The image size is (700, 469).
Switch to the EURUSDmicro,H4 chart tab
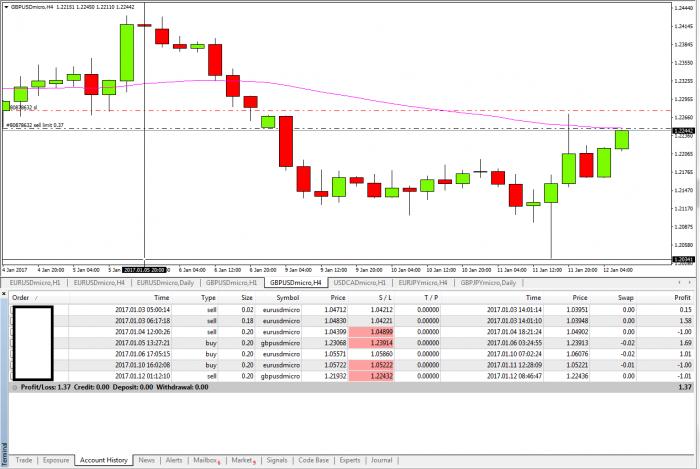(99, 283)
